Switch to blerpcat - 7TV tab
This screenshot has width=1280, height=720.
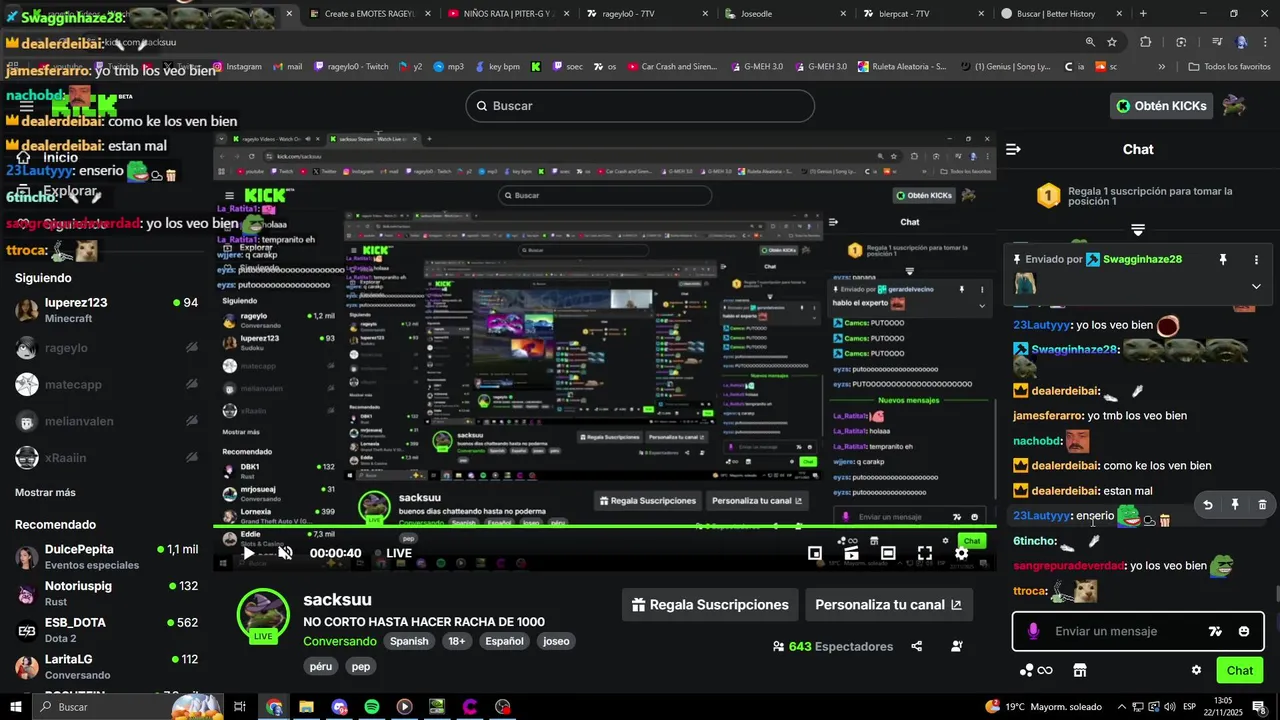coord(923,14)
